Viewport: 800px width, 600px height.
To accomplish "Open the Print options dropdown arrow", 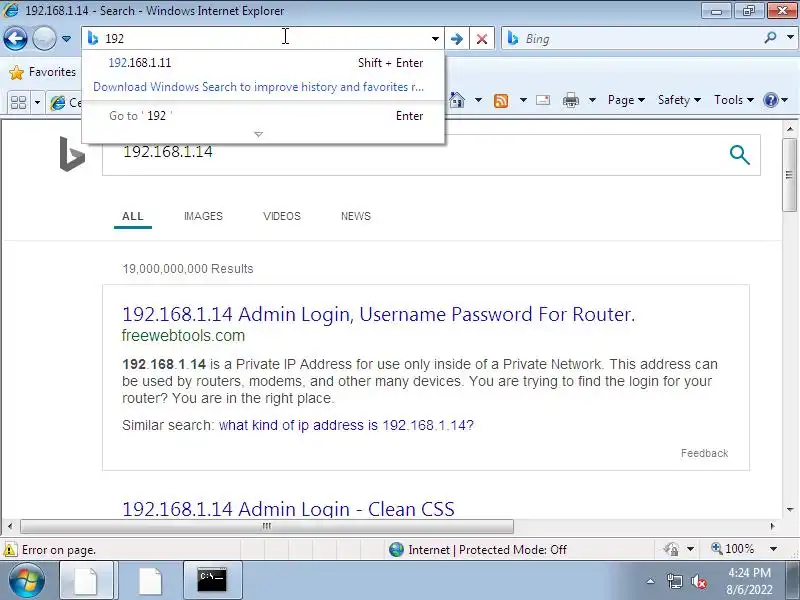I will 592,100.
